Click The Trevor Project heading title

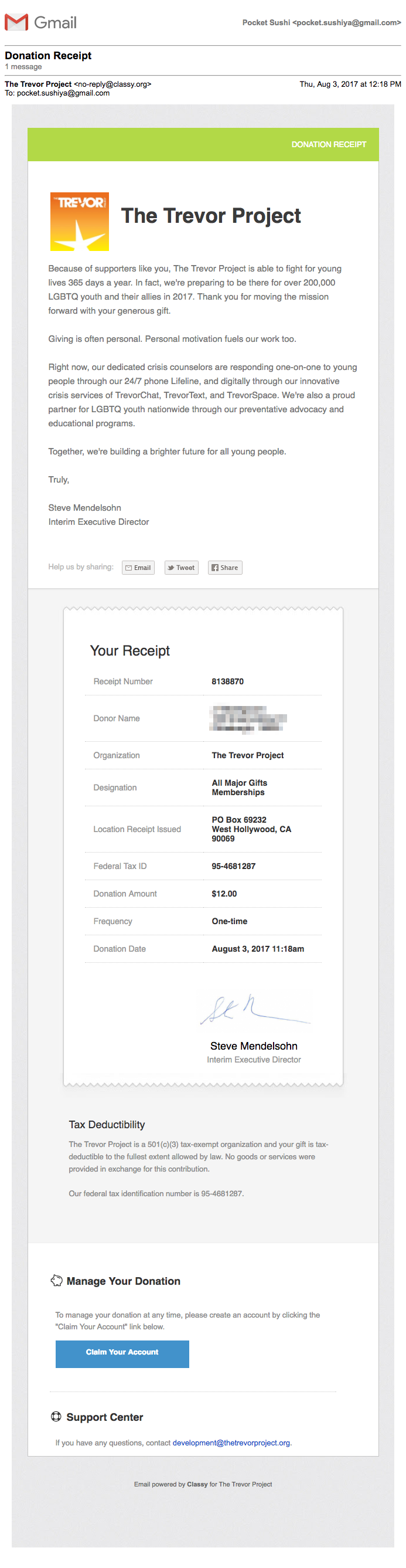point(211,215)
